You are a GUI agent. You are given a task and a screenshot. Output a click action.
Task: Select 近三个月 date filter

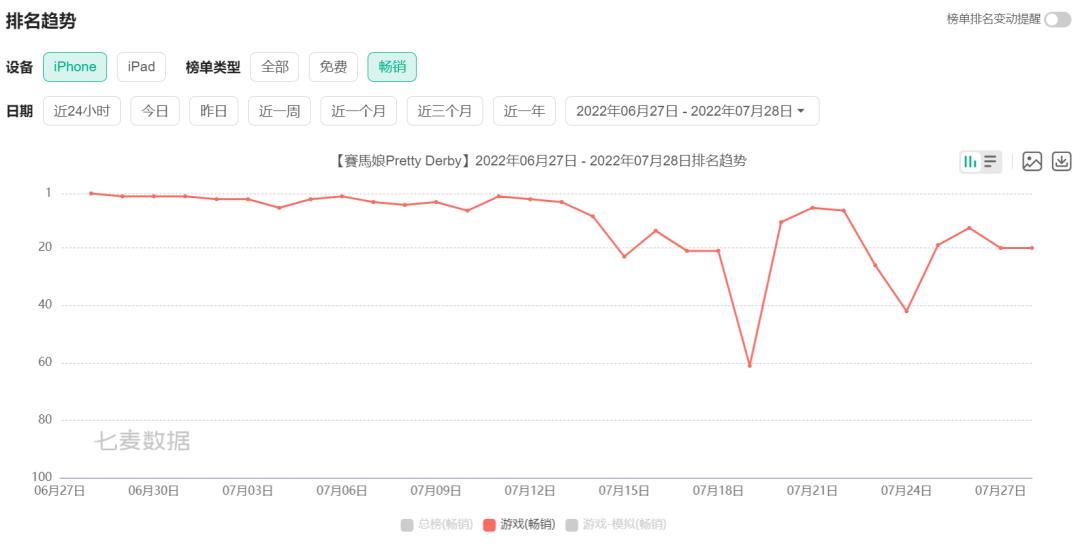pyautogui.click(x=444, y=111)
